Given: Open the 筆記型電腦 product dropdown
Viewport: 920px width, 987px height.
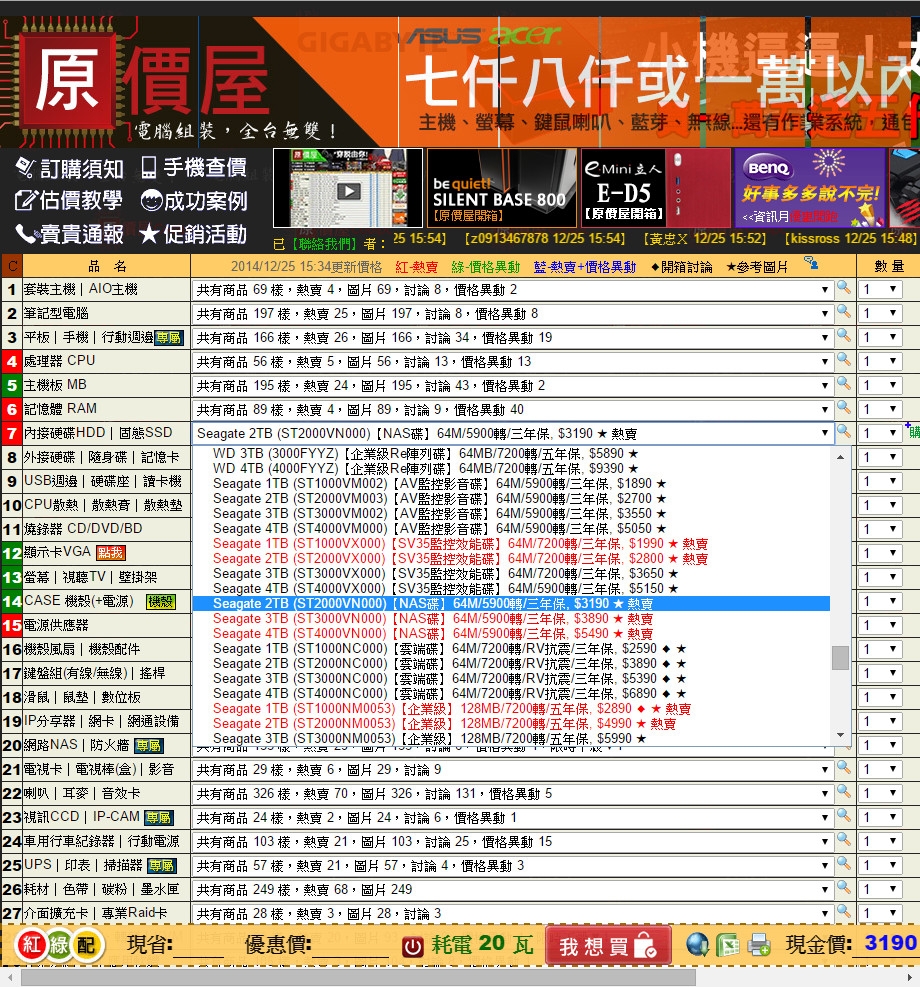Looking at the screenshot, I should coord(513,313).
